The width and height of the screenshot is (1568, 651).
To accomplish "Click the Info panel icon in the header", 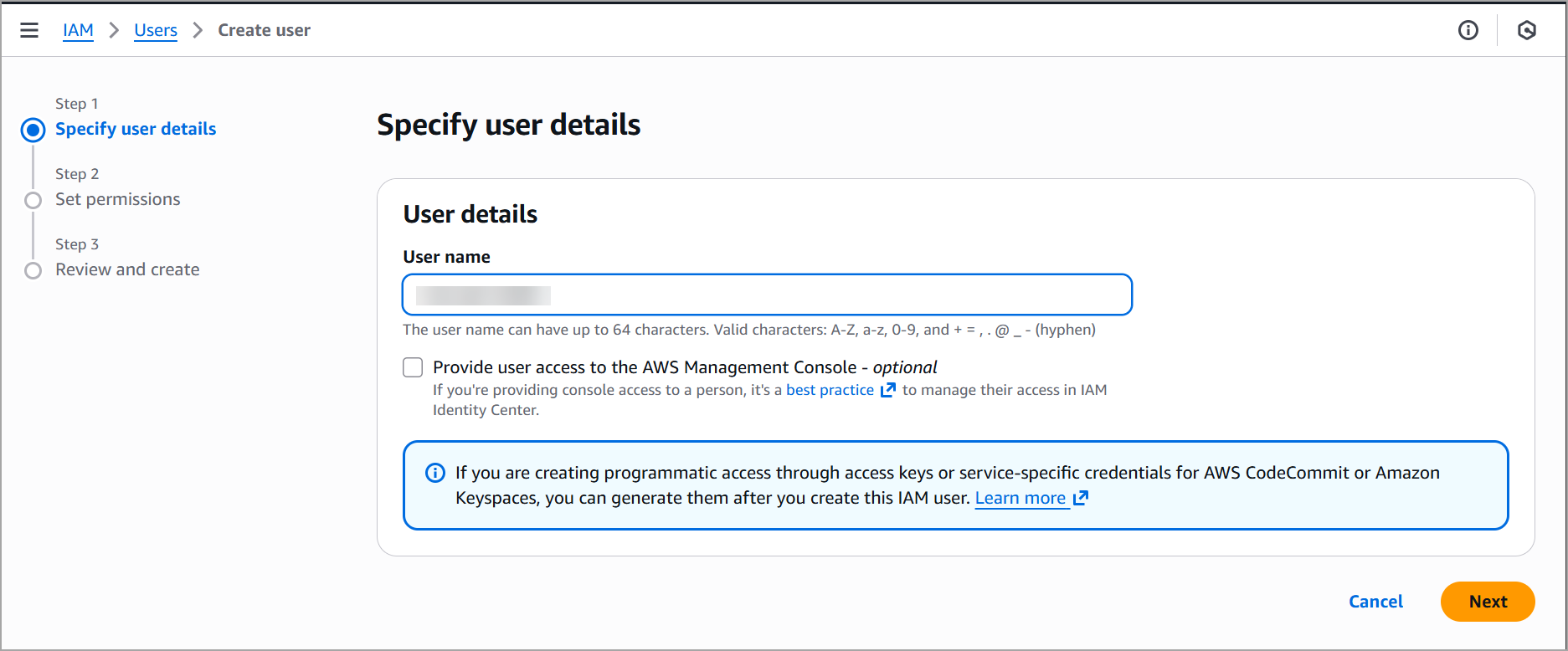I will (1468, 30).
